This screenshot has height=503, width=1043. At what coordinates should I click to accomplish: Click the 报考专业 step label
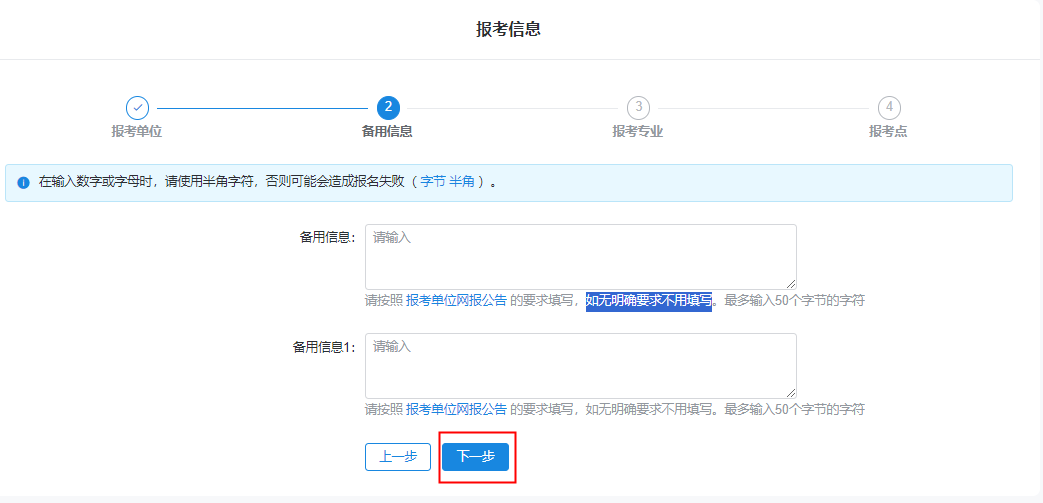click(638, 131)
